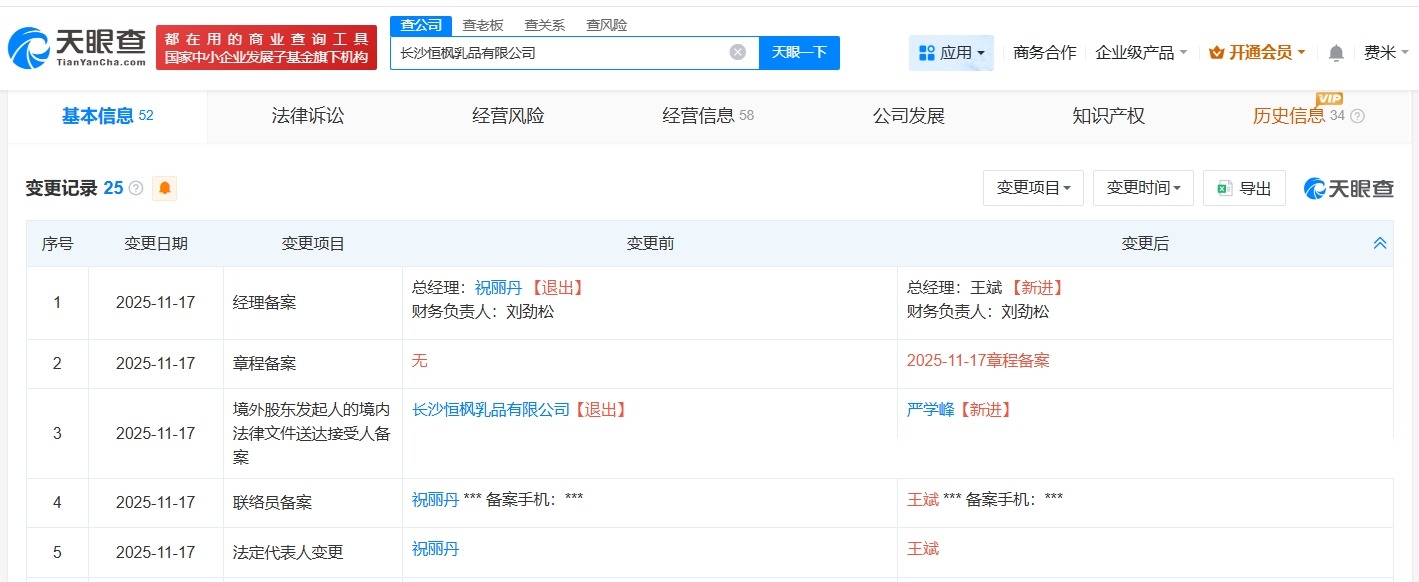Collapse the table using the double-arrow chevron
The width and height of the screenshot is (1419, 582).
tap(1379, 242)
